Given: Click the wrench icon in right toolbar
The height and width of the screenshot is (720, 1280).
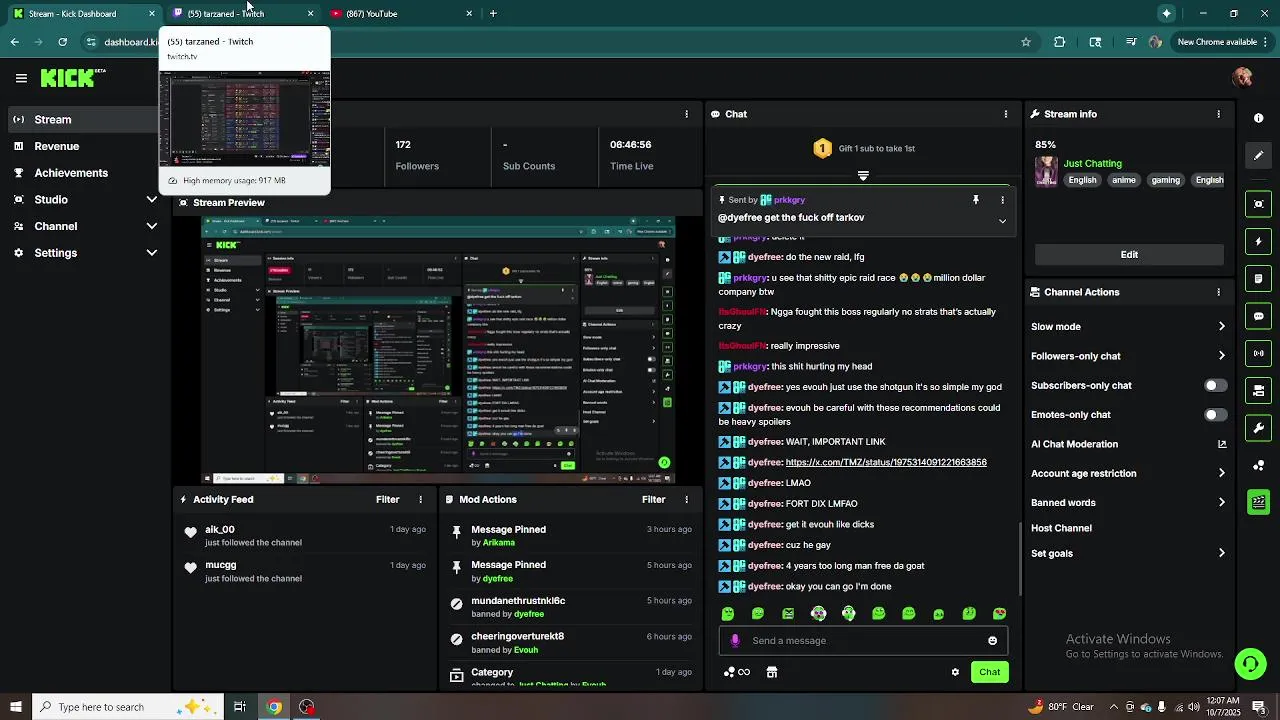Looking at the screenshot, I should tap(1258, 428).
